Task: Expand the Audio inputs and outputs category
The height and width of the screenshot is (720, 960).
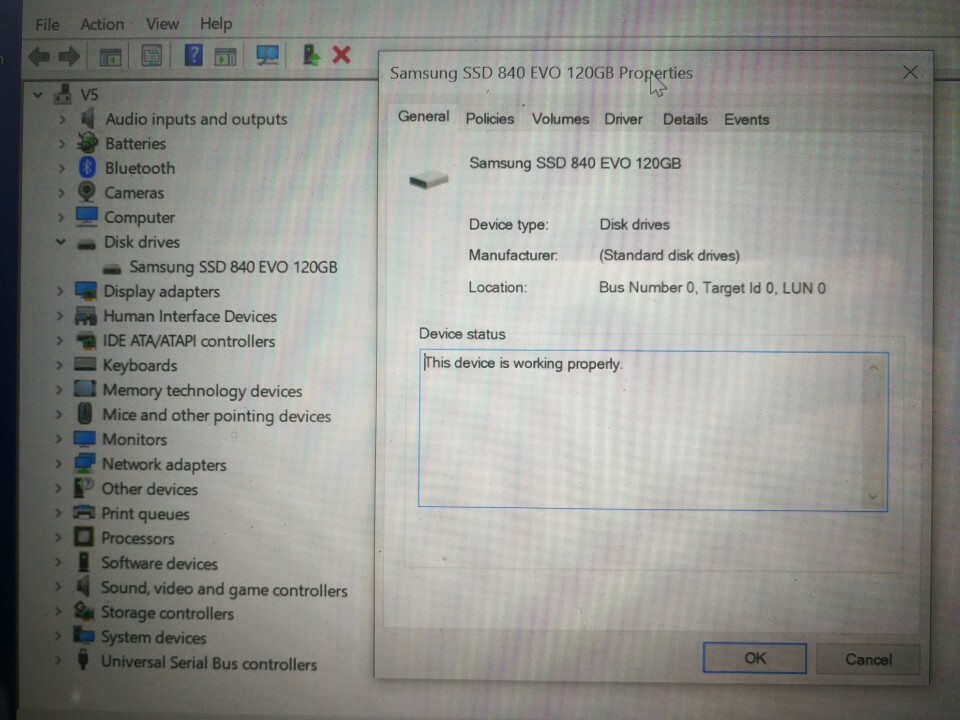Action: [x=62, y=119]
